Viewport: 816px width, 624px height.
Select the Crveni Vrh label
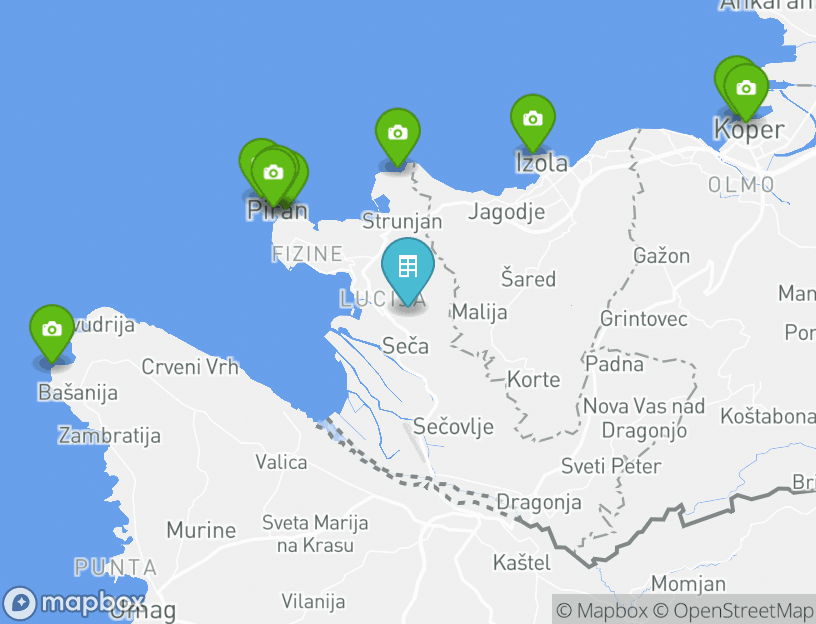tap(190, 367)
